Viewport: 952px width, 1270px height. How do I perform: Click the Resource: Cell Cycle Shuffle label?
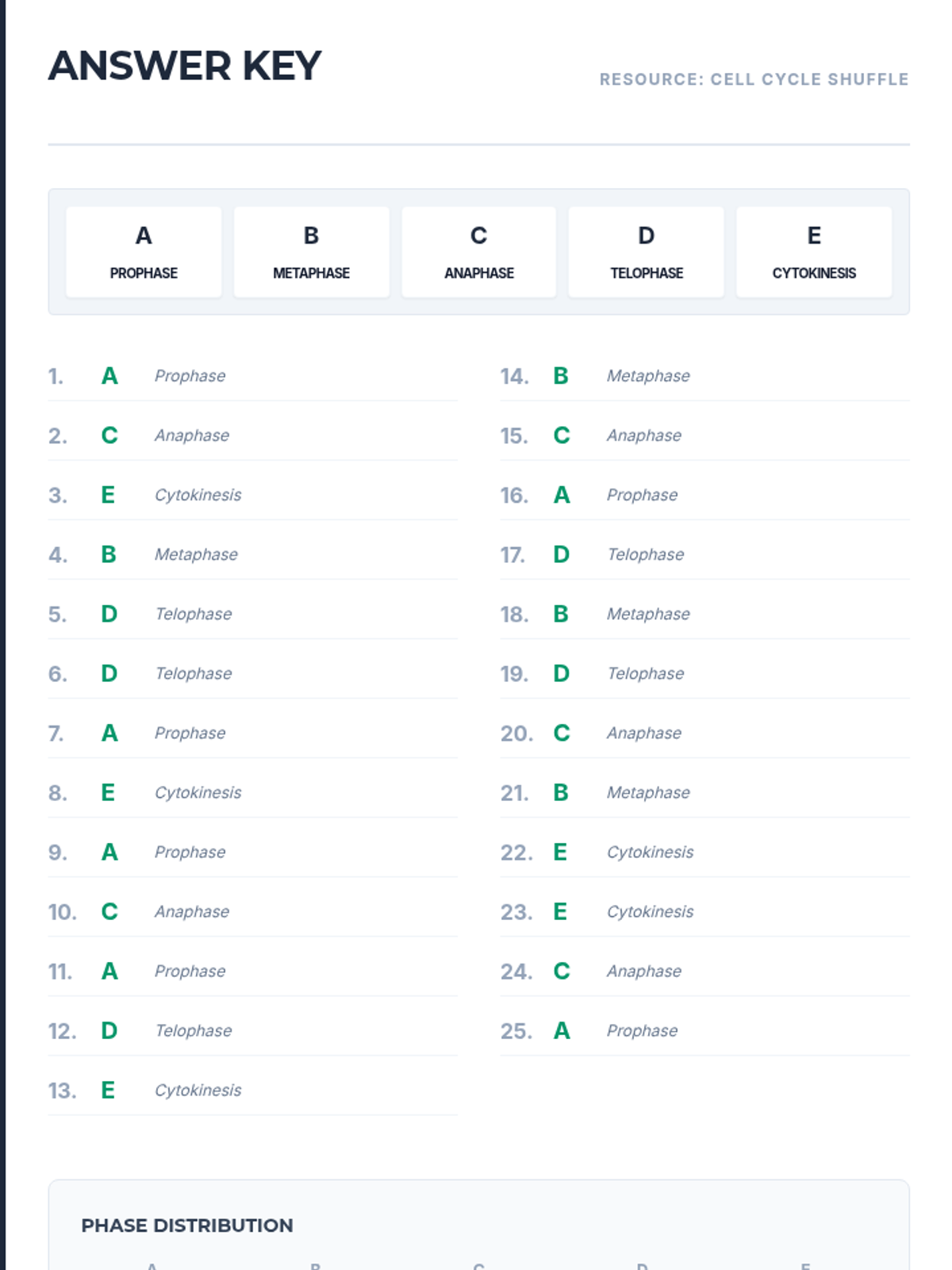pos(754,79)
